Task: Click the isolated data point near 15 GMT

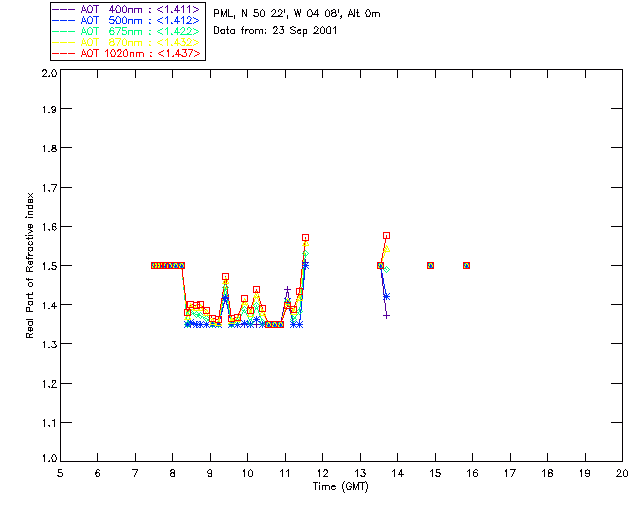Action: click(x=430, y=265)
